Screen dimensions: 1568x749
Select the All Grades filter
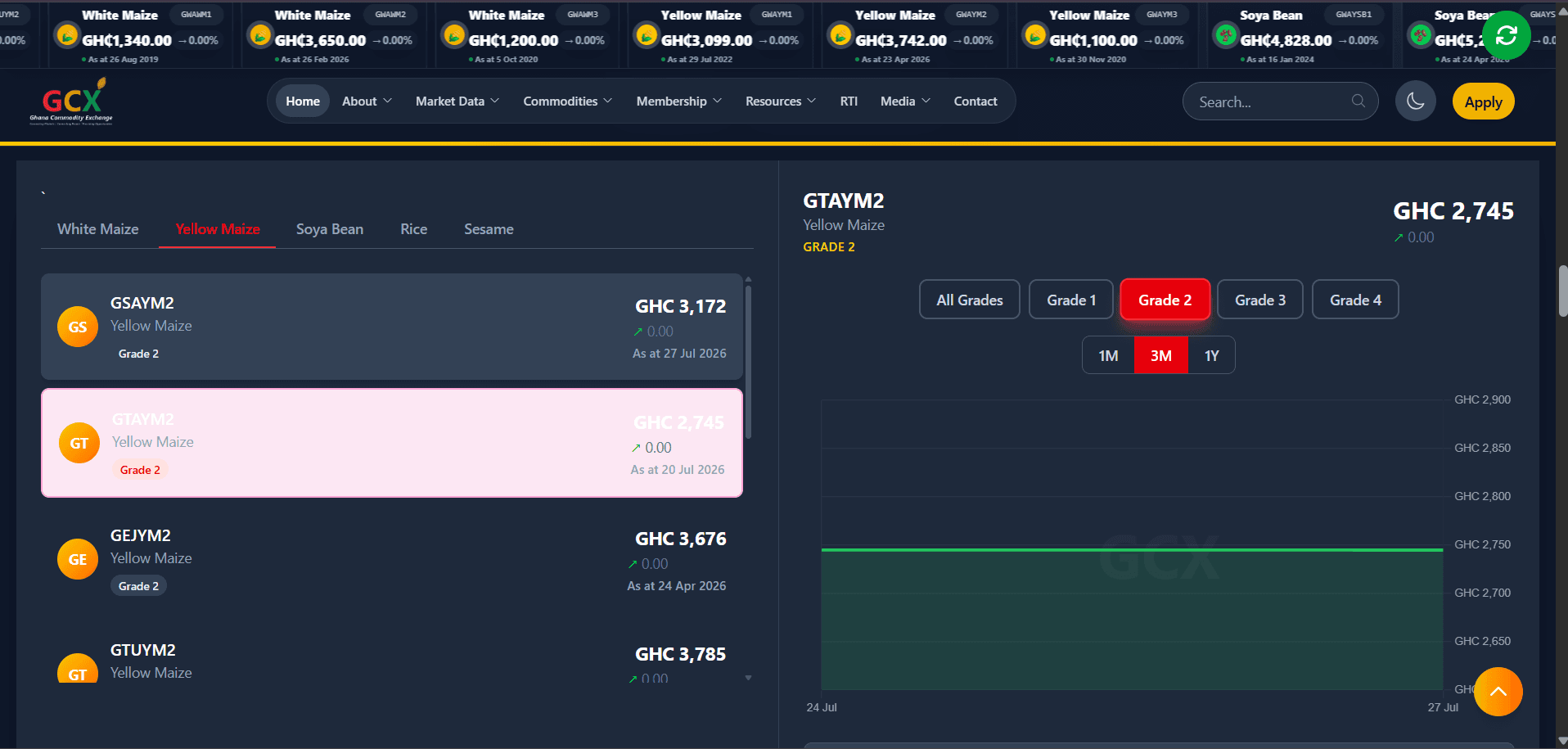point(970,300)
